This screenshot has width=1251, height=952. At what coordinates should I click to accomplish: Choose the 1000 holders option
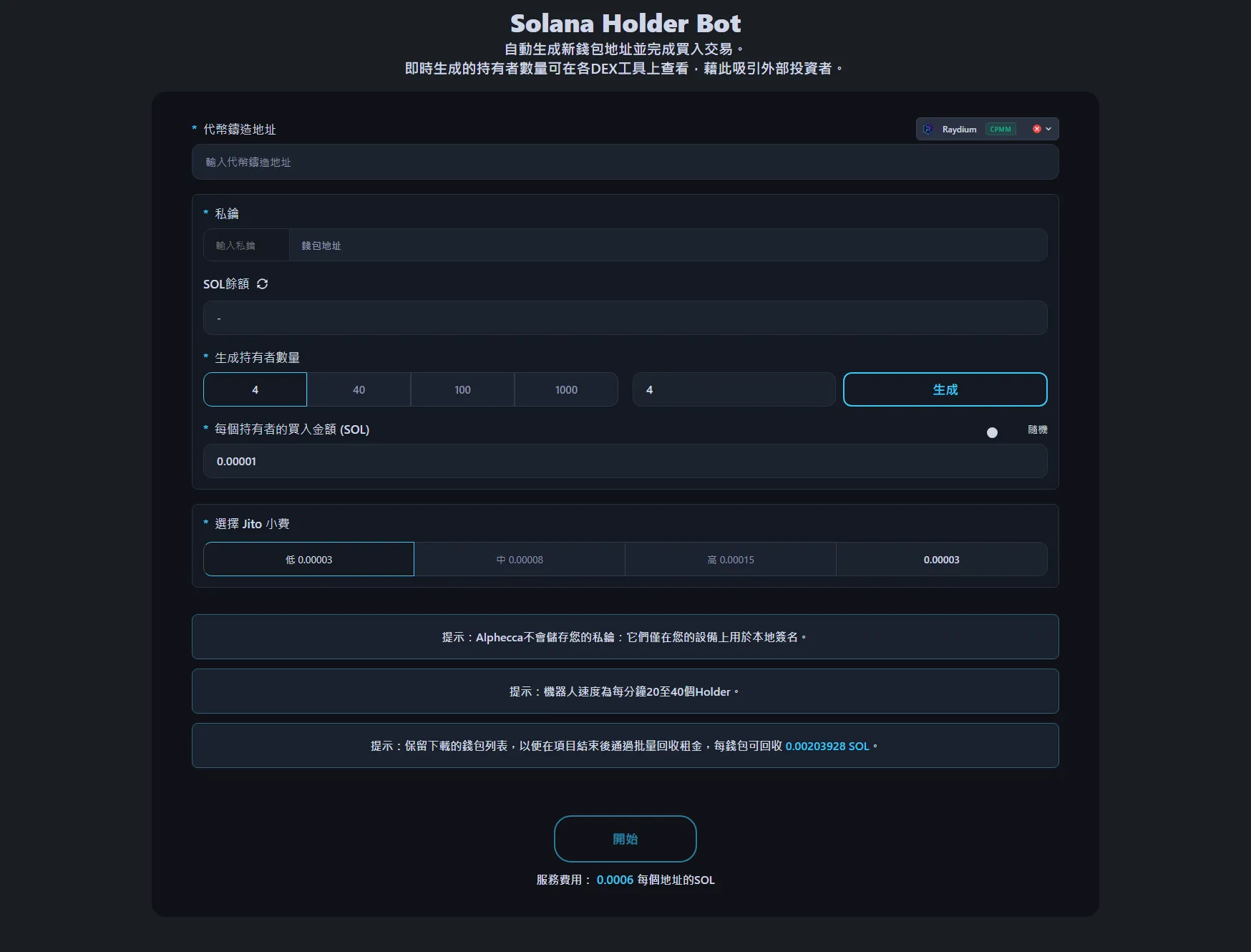566,389
